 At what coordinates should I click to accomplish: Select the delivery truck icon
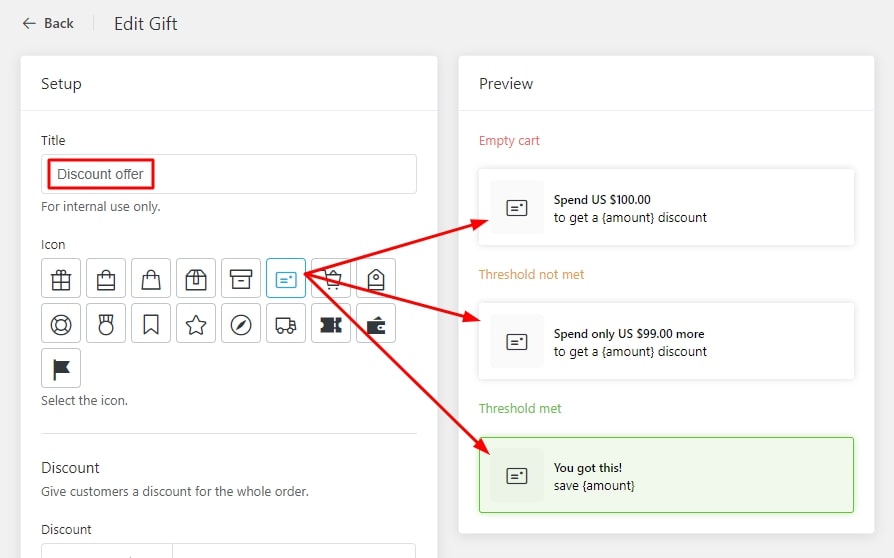(286, 324)
